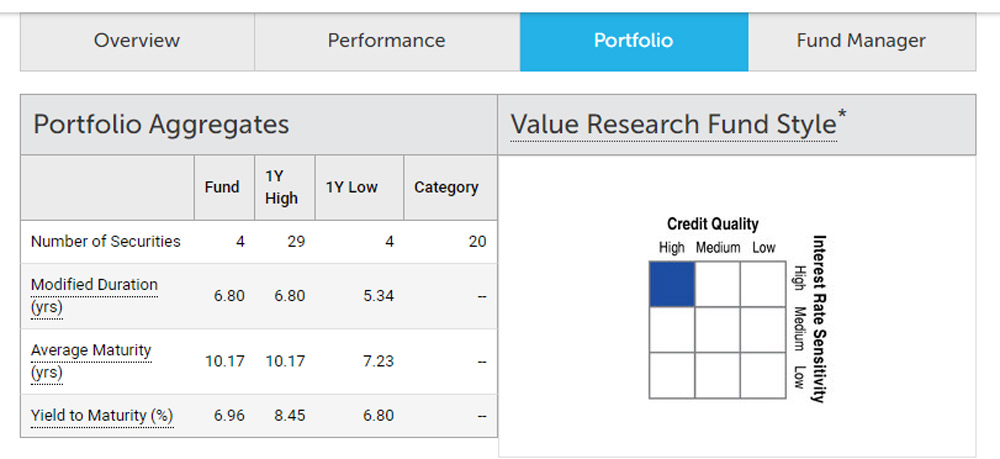
Task: Click the 1Y High column header
Action: pyautogui.click(x=281, y=187)
